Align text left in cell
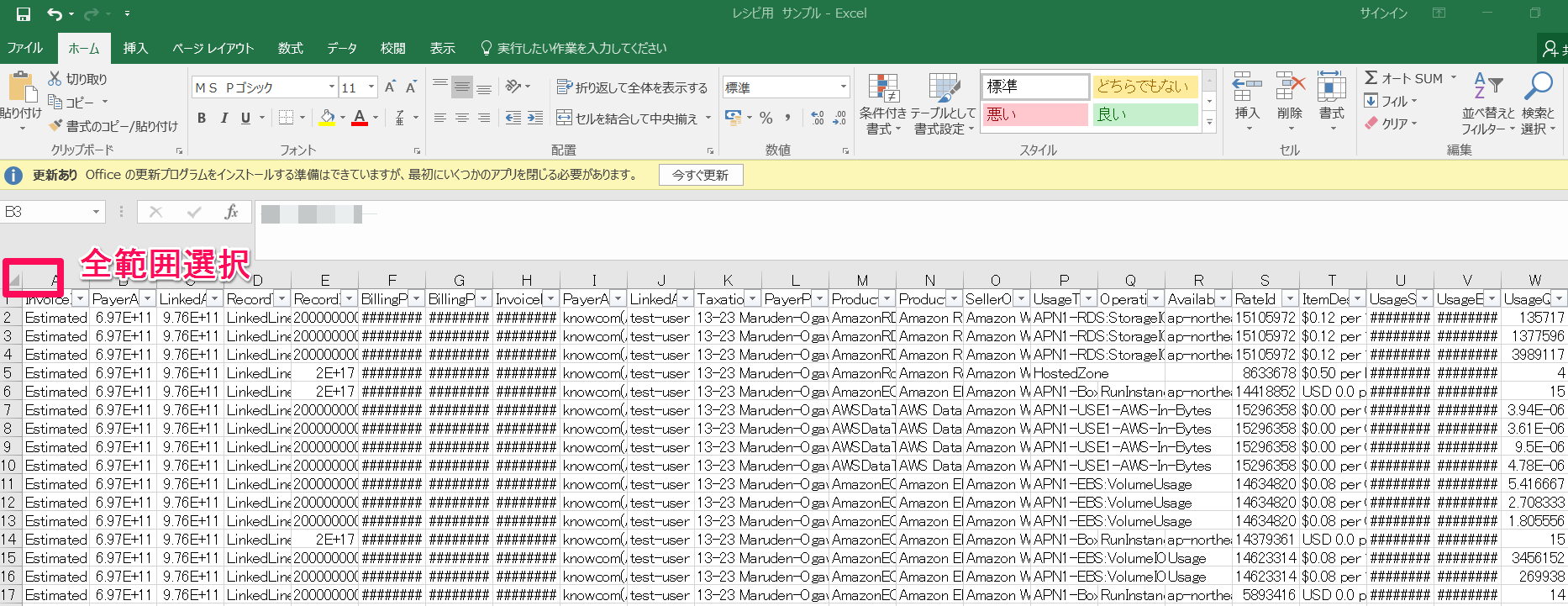 (440, 118)
